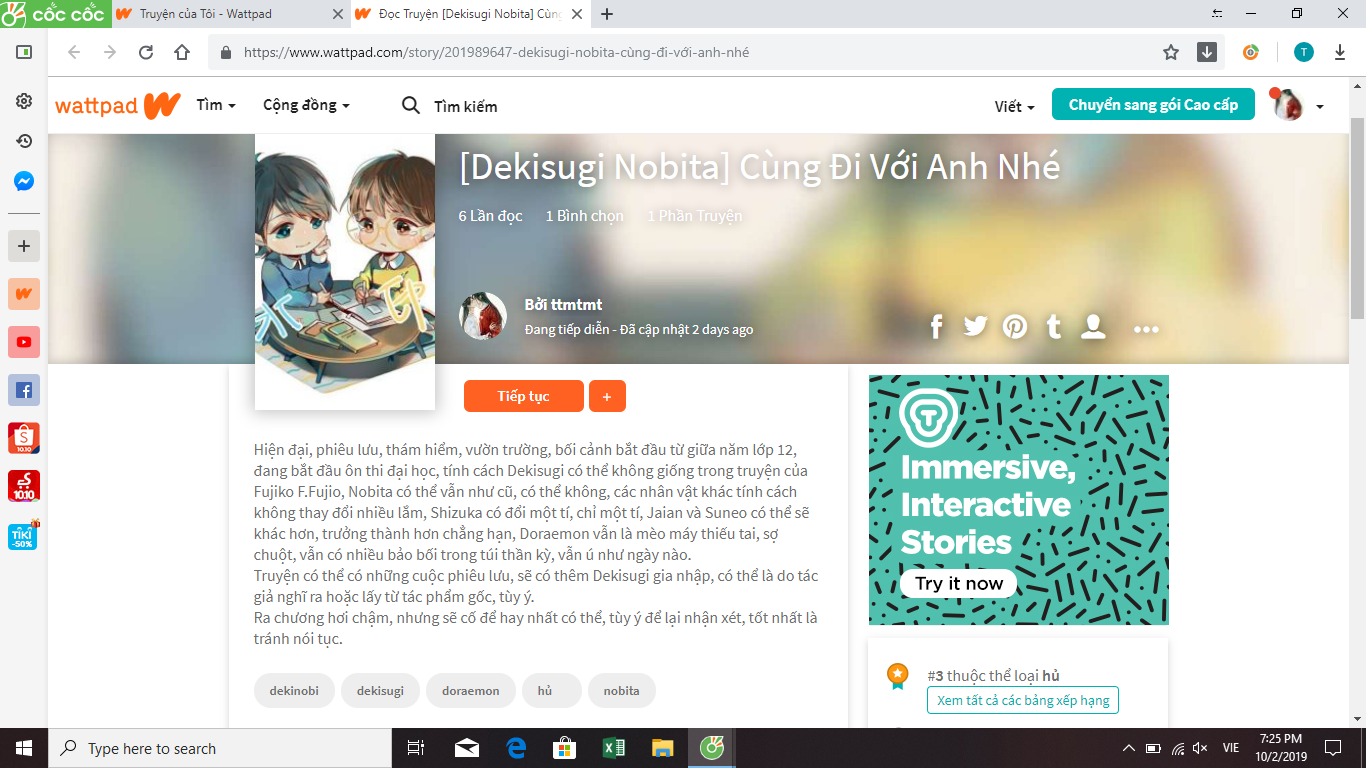Share story on Facebook icon

pyautogui.click(x=937, y=327)
